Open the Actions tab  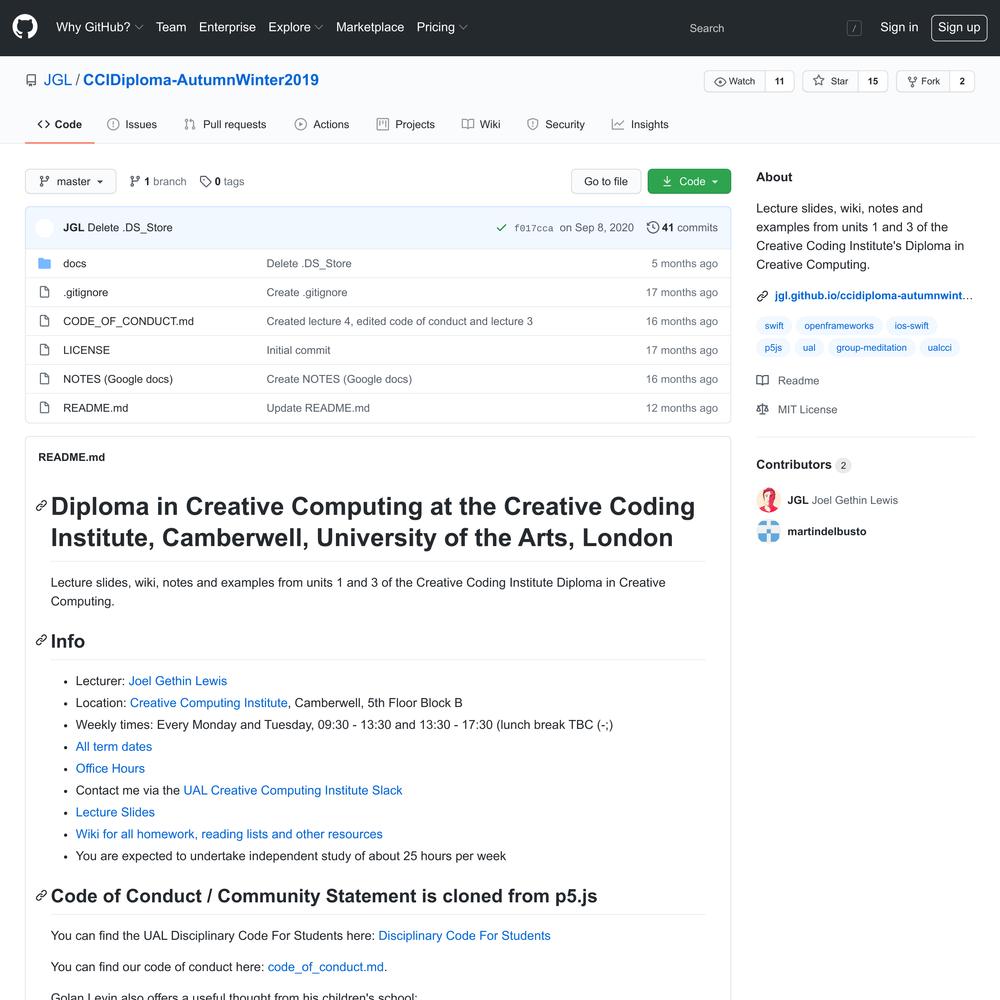coord(322,124)
